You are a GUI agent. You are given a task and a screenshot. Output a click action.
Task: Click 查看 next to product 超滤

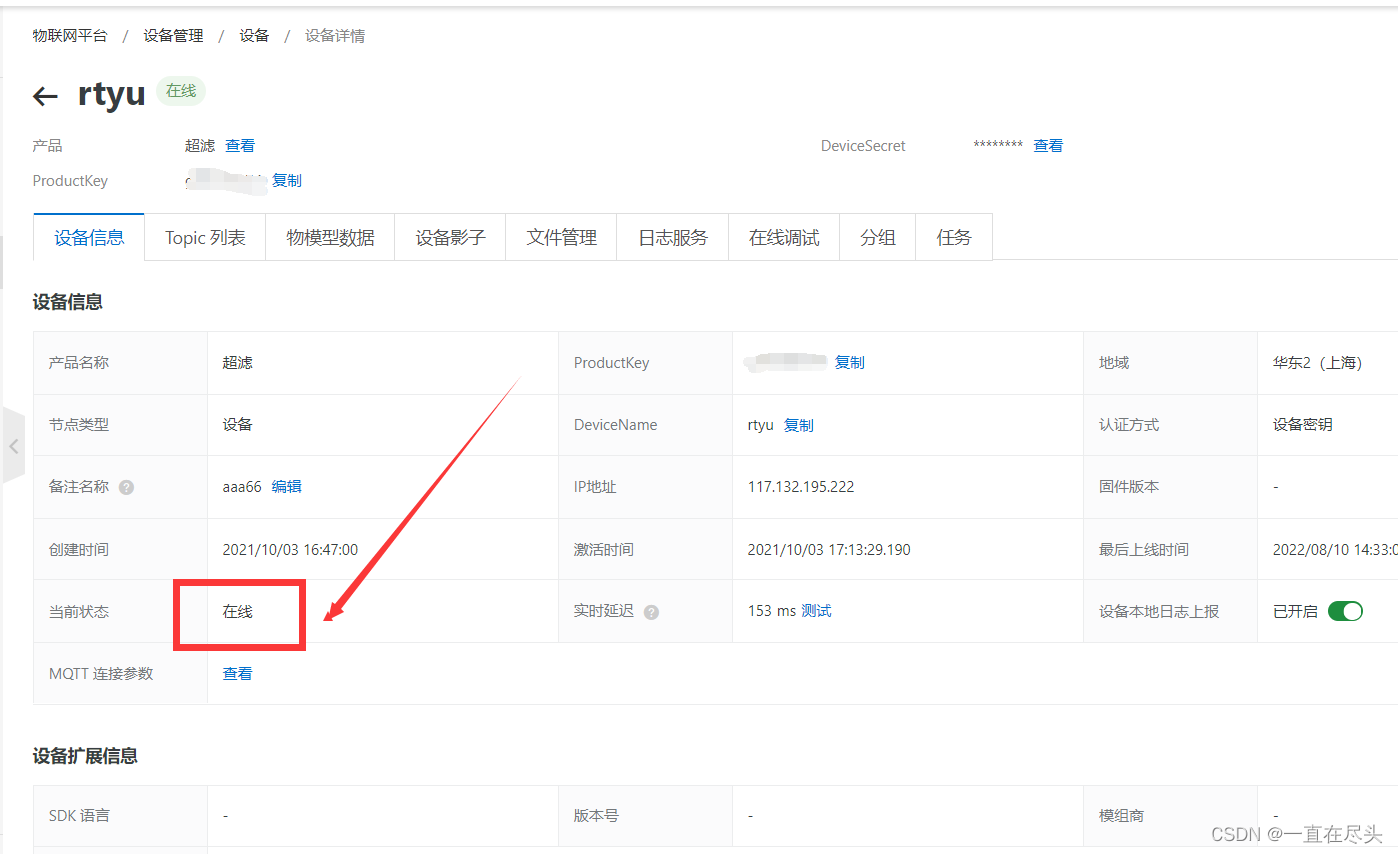click(240, 146)
